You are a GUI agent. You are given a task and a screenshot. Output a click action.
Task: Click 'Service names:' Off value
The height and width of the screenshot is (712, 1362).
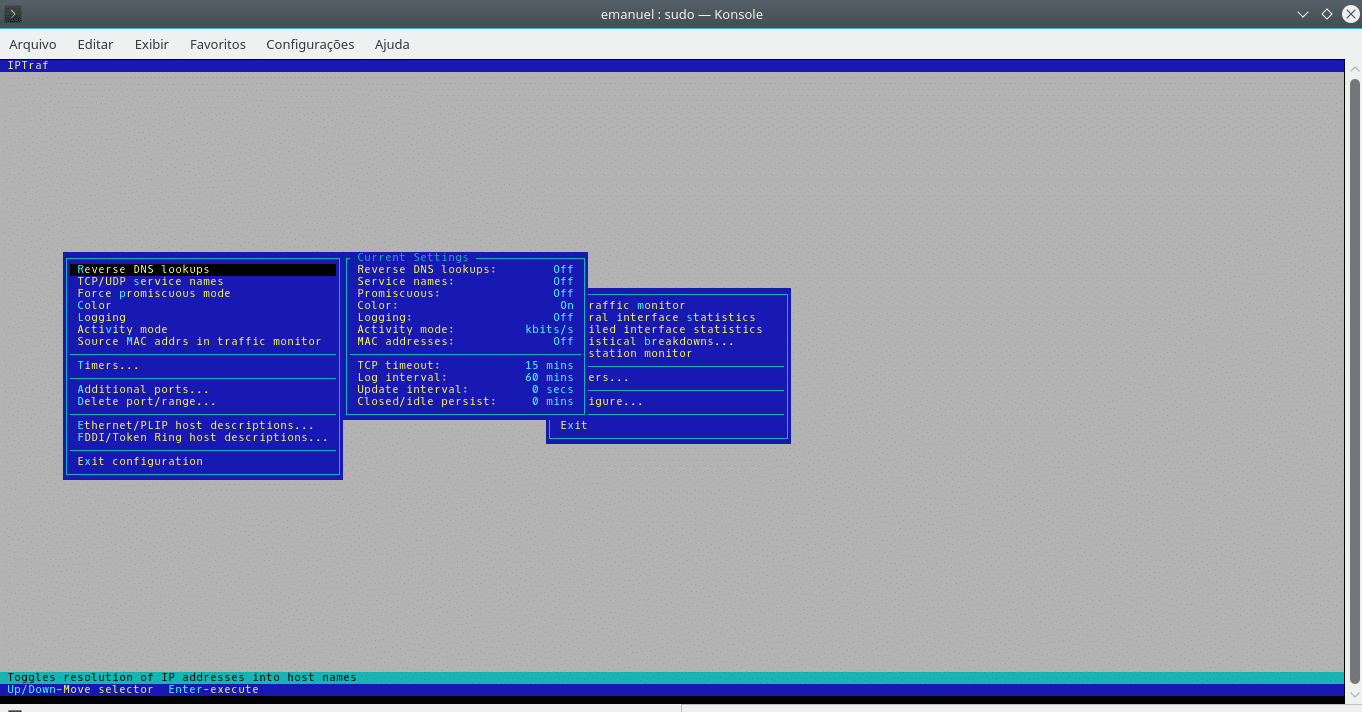564,281
